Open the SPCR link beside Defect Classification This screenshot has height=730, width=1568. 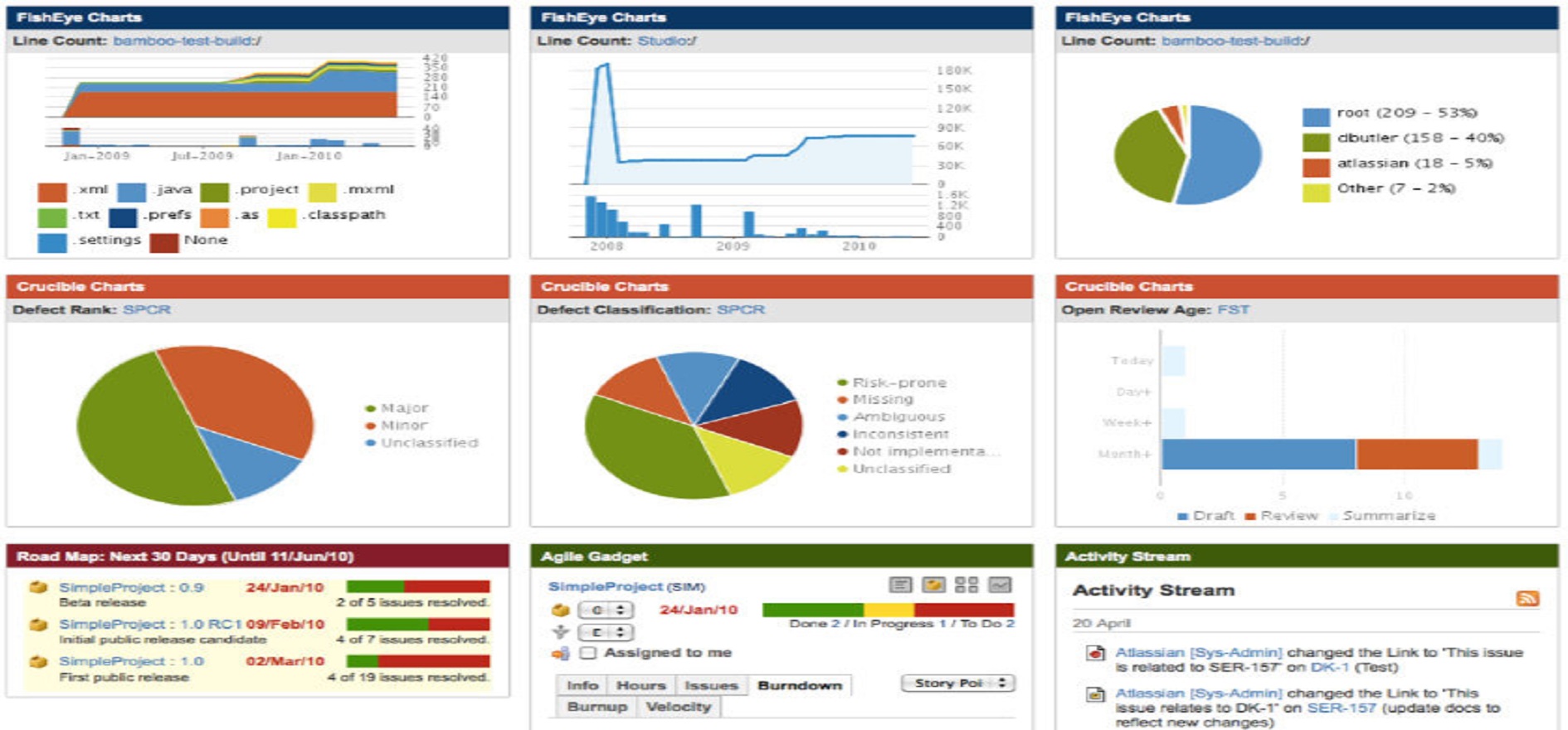[x=741, y=309]
